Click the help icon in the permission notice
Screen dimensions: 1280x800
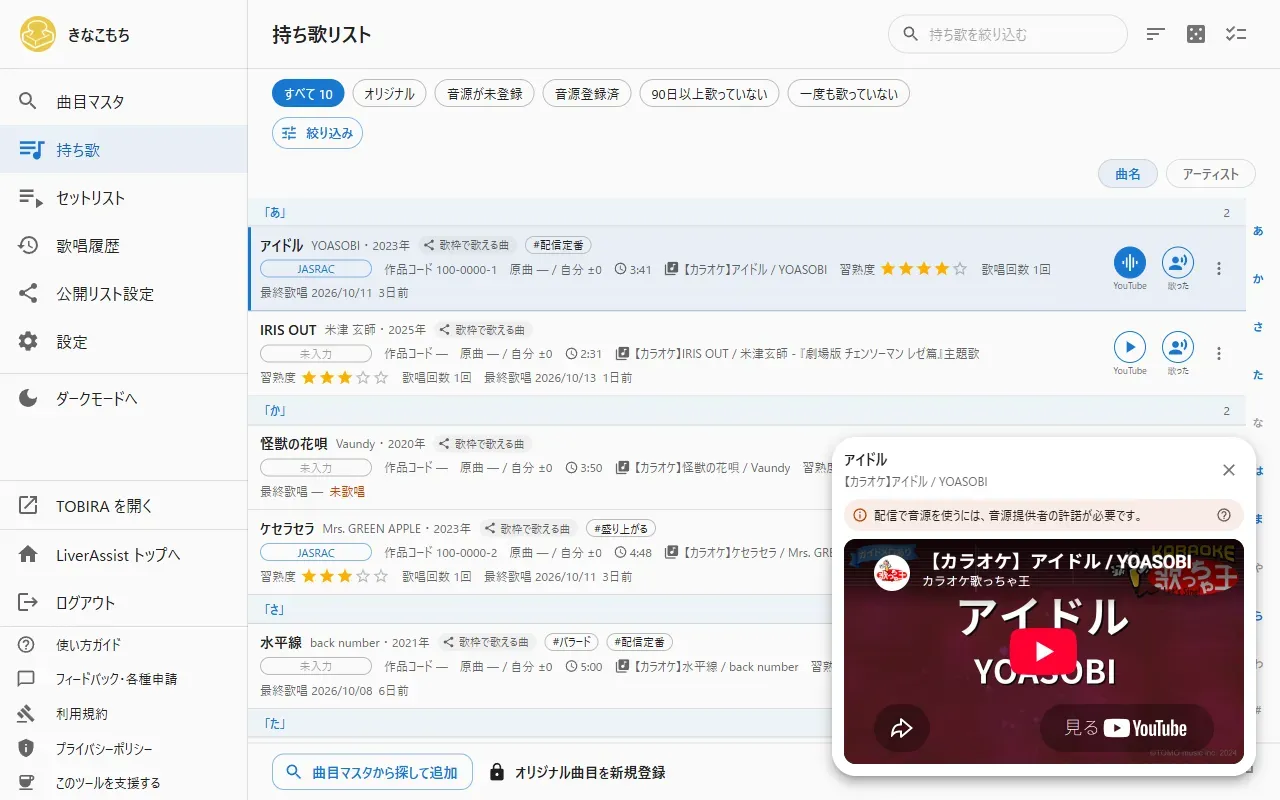[1224, 516]
